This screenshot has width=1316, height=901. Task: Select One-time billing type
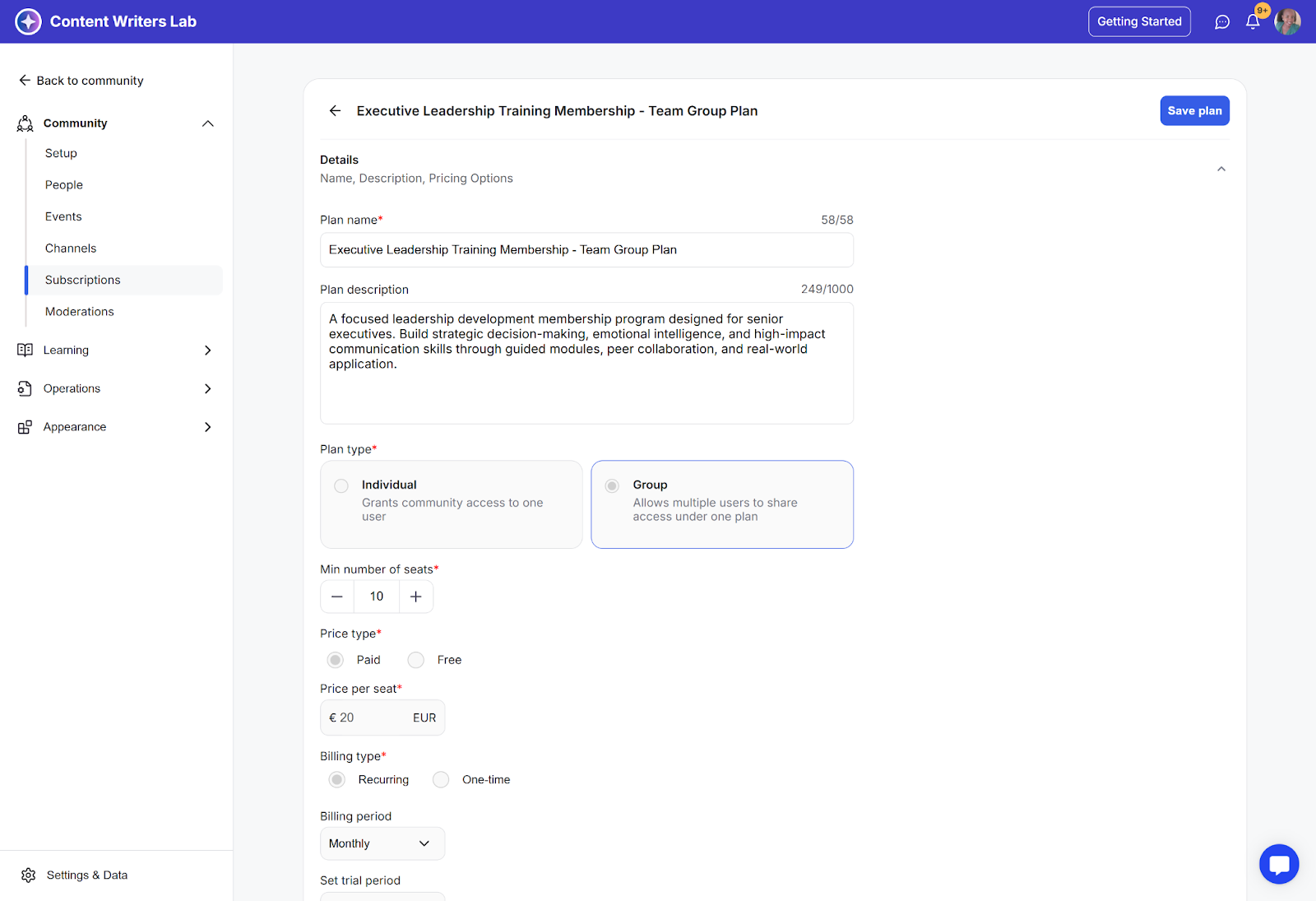pos(442,780)
